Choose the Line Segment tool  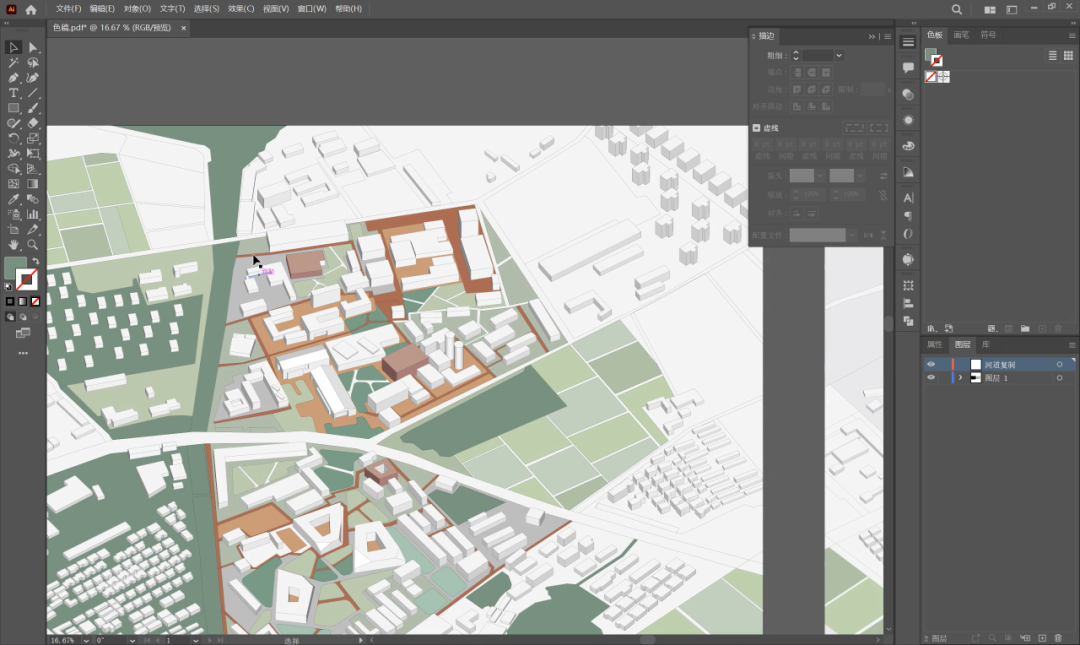(x=33, y=93)
